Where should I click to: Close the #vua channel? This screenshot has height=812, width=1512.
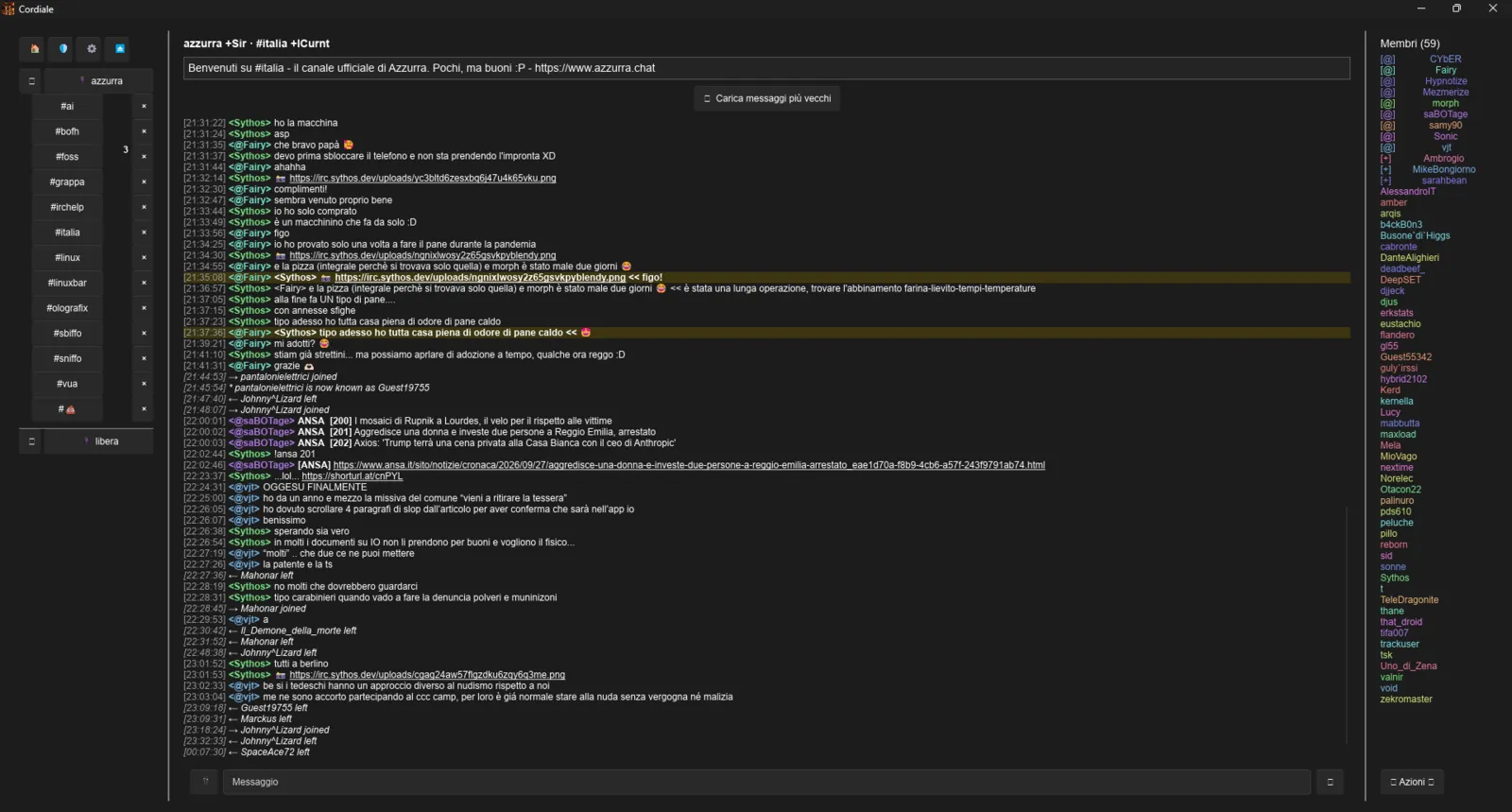(144, 384)
